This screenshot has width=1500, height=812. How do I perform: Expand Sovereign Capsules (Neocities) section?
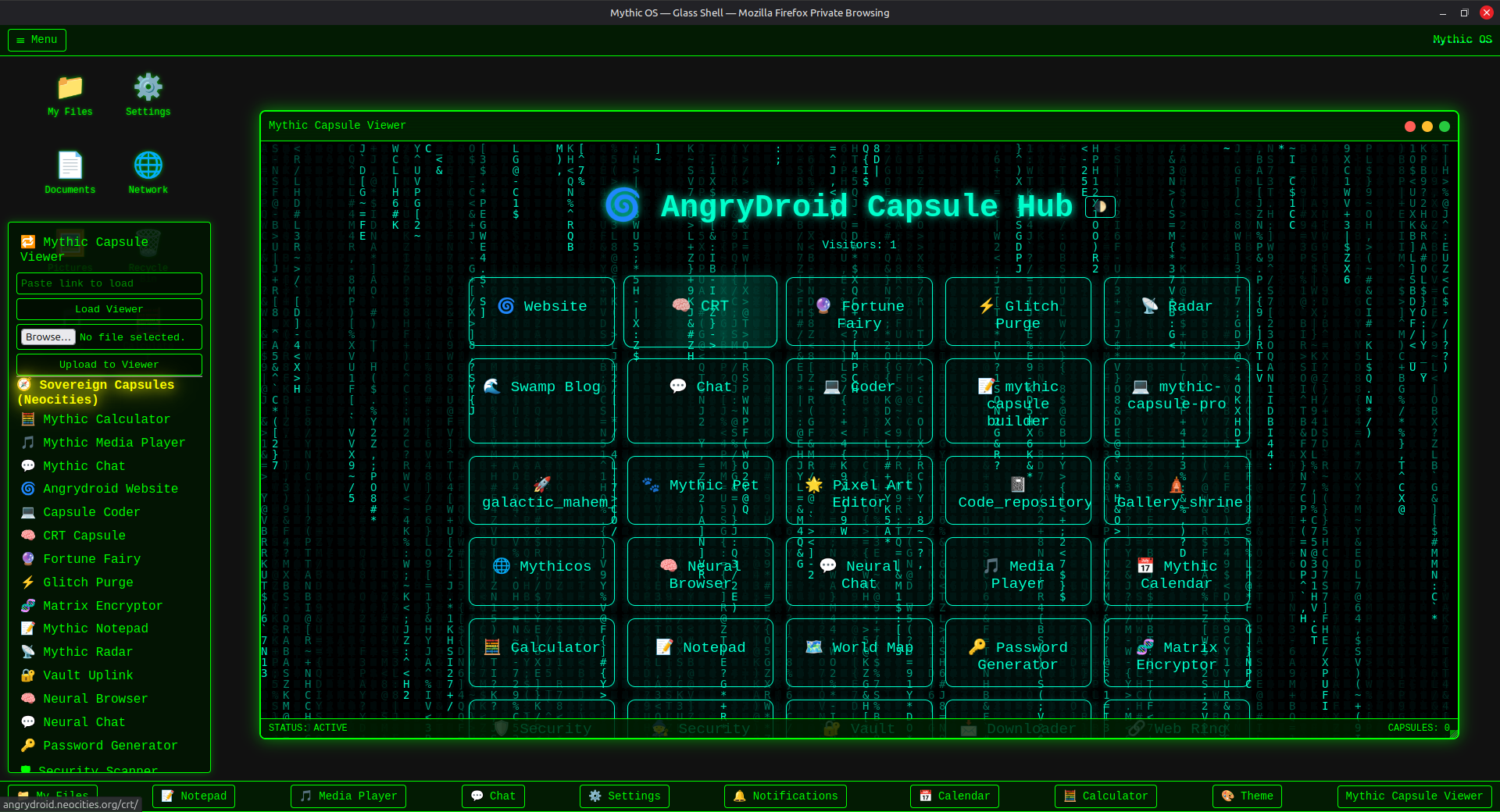coord(96,392)
